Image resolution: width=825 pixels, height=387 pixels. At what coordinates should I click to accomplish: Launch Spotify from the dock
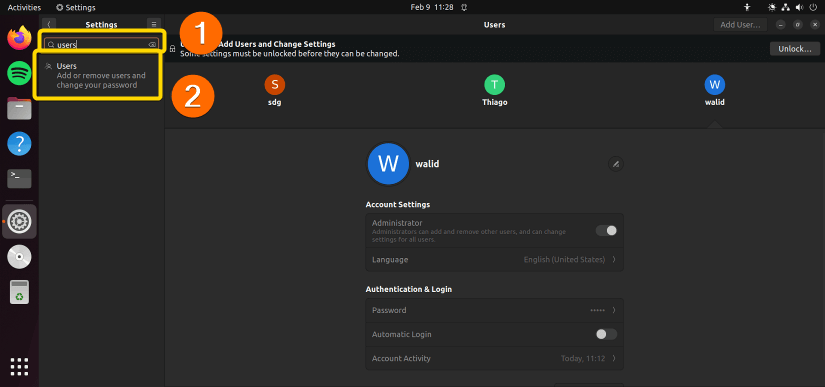(x=19, y=73)
